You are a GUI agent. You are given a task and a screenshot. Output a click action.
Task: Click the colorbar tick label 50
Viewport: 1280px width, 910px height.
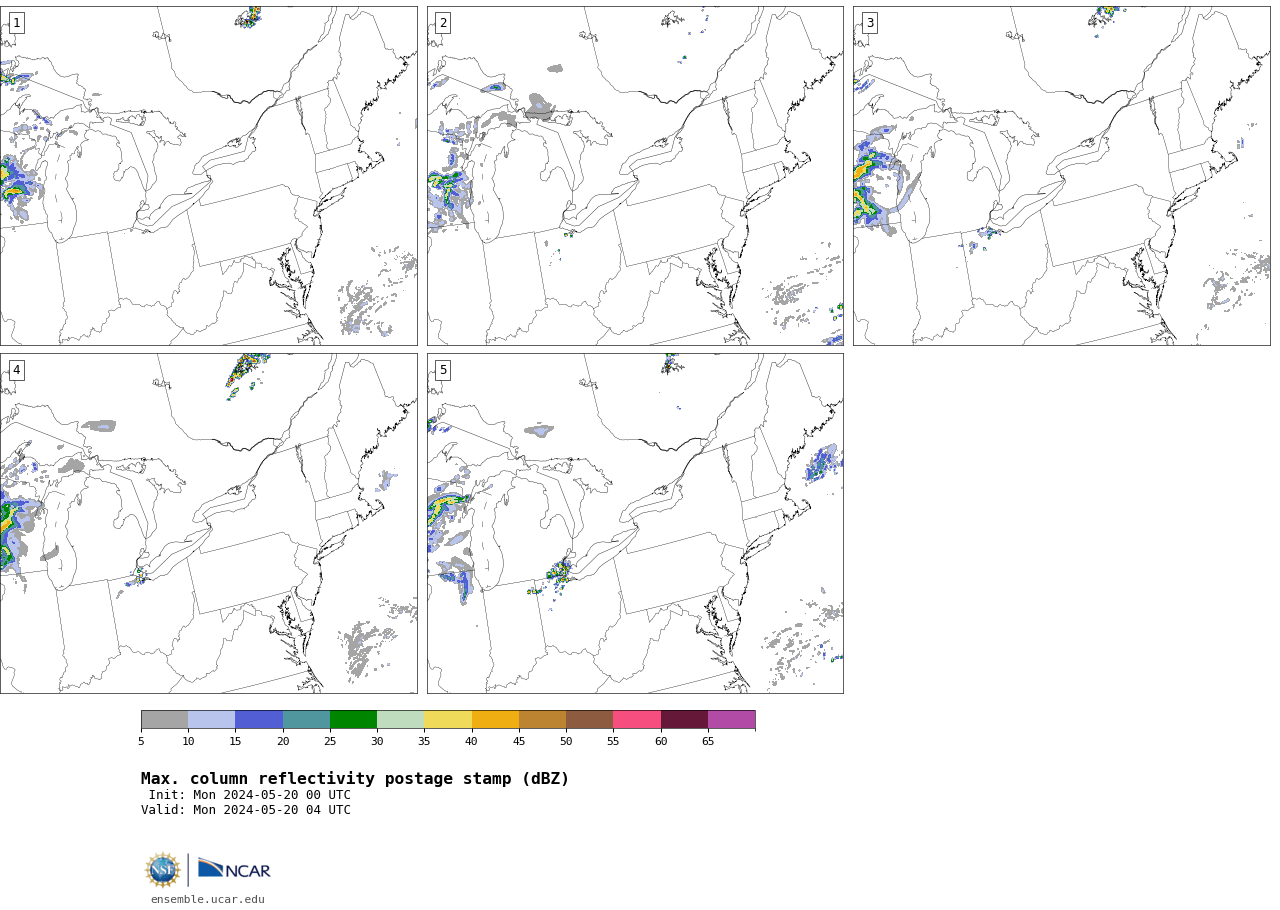566,741
